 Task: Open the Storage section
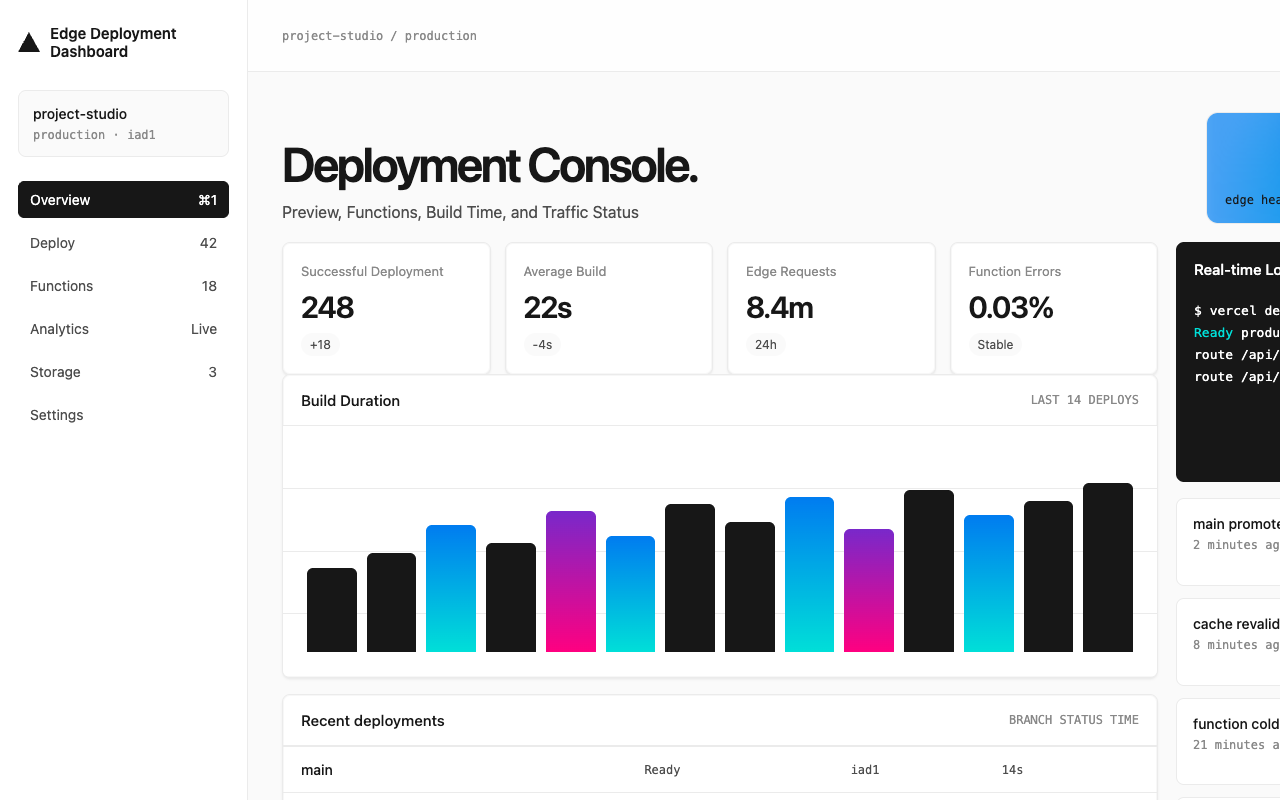[x=123, y=372]
